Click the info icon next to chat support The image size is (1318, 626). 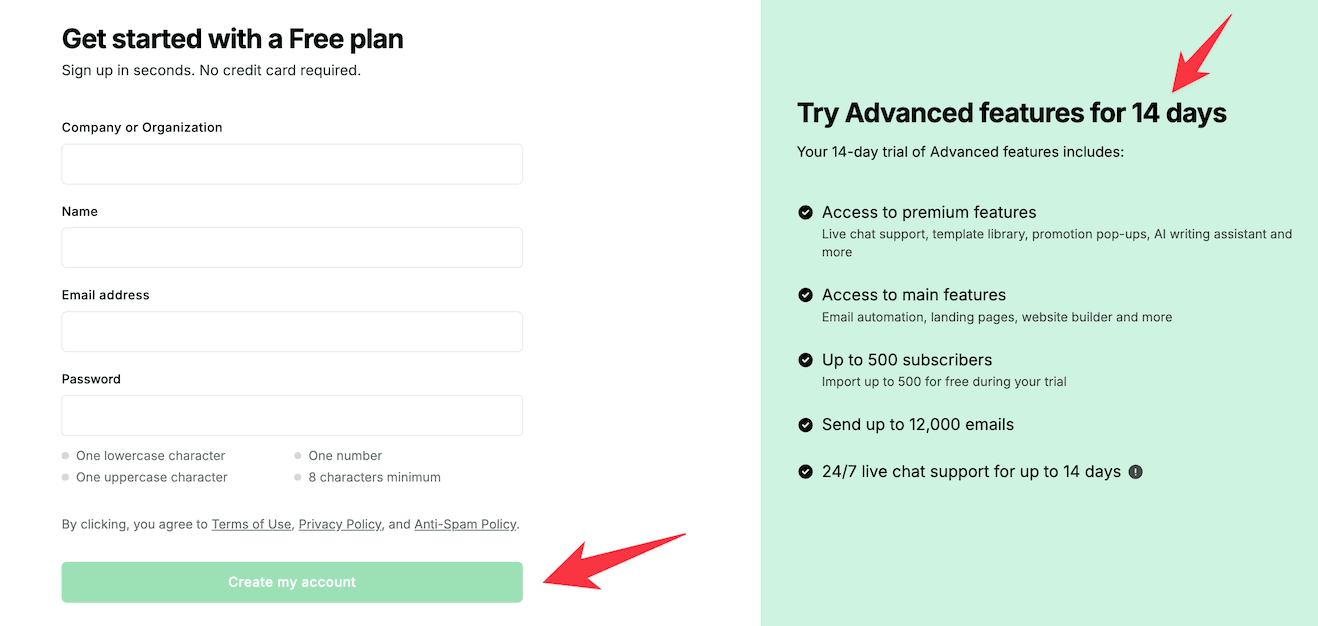[1135, 471]
